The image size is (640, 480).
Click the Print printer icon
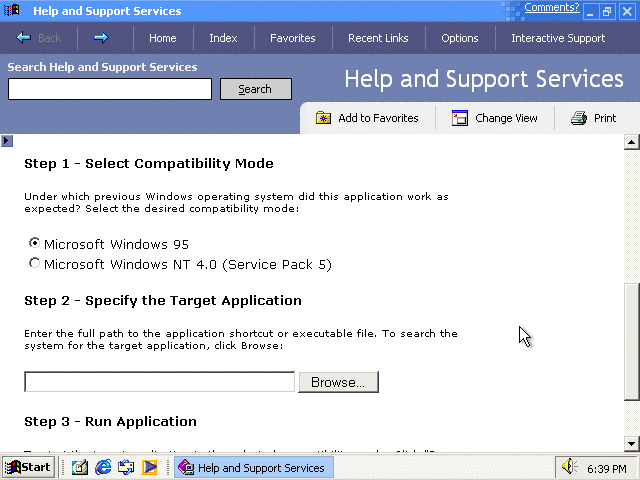point(579,118)
